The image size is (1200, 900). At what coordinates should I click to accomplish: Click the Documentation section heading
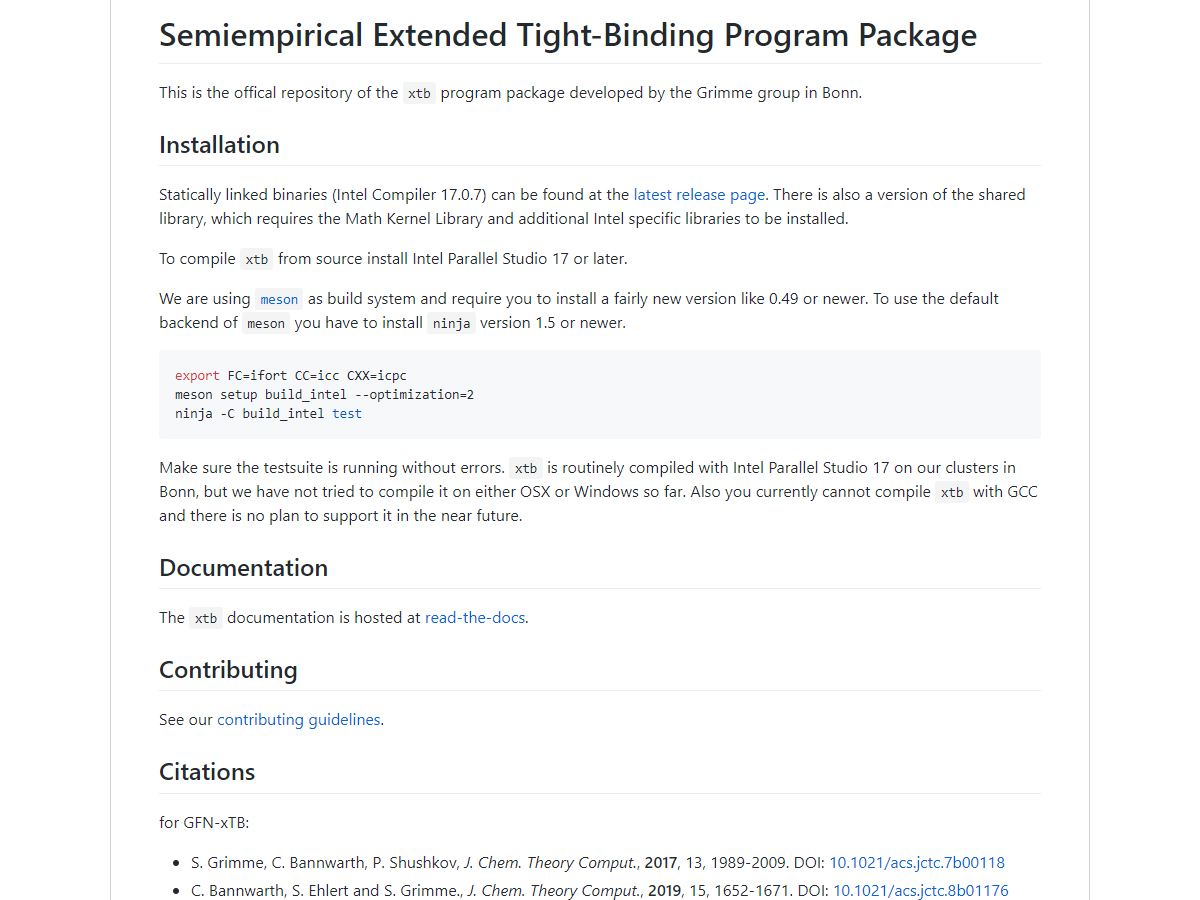point(243,568)
